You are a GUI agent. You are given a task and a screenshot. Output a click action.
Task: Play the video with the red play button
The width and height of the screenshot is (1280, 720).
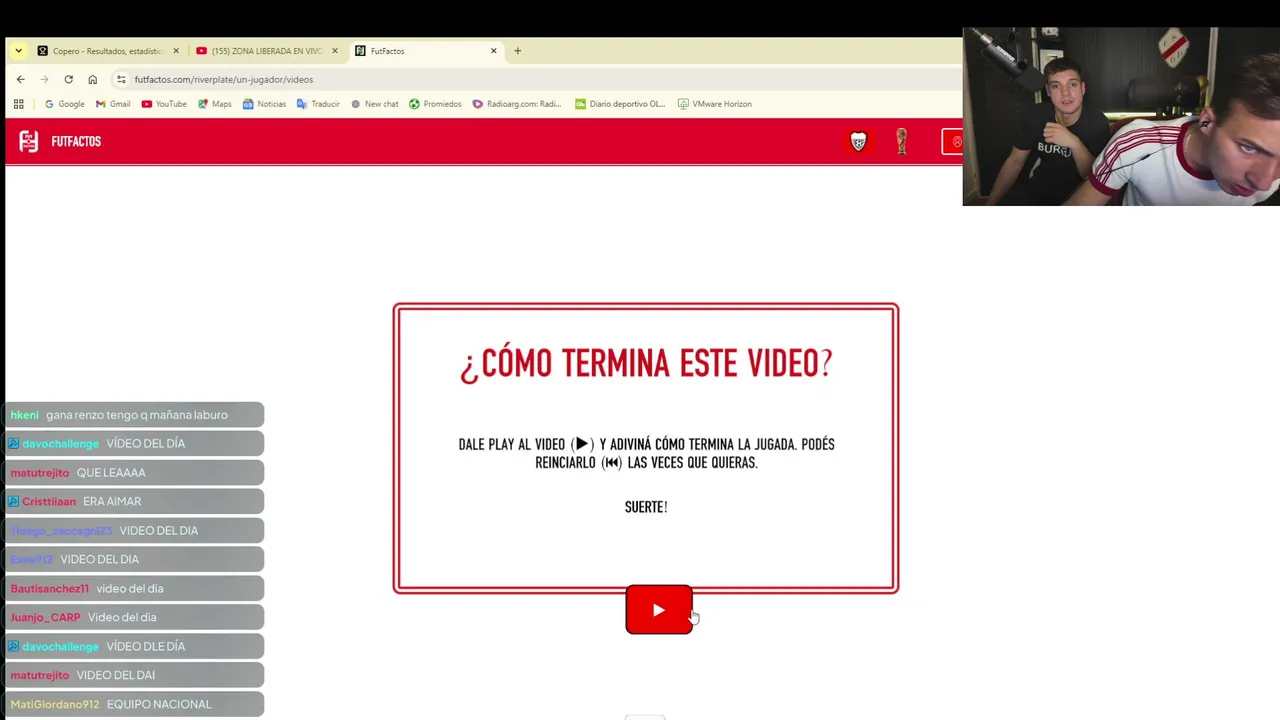coord(658,610)
